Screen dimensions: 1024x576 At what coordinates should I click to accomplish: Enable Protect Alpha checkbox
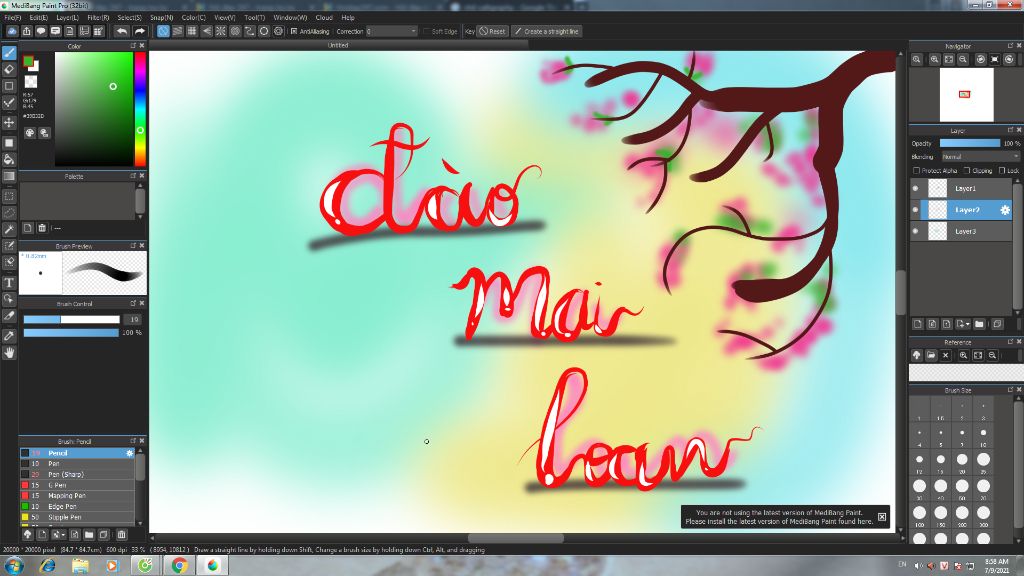[x=916, y=170]
